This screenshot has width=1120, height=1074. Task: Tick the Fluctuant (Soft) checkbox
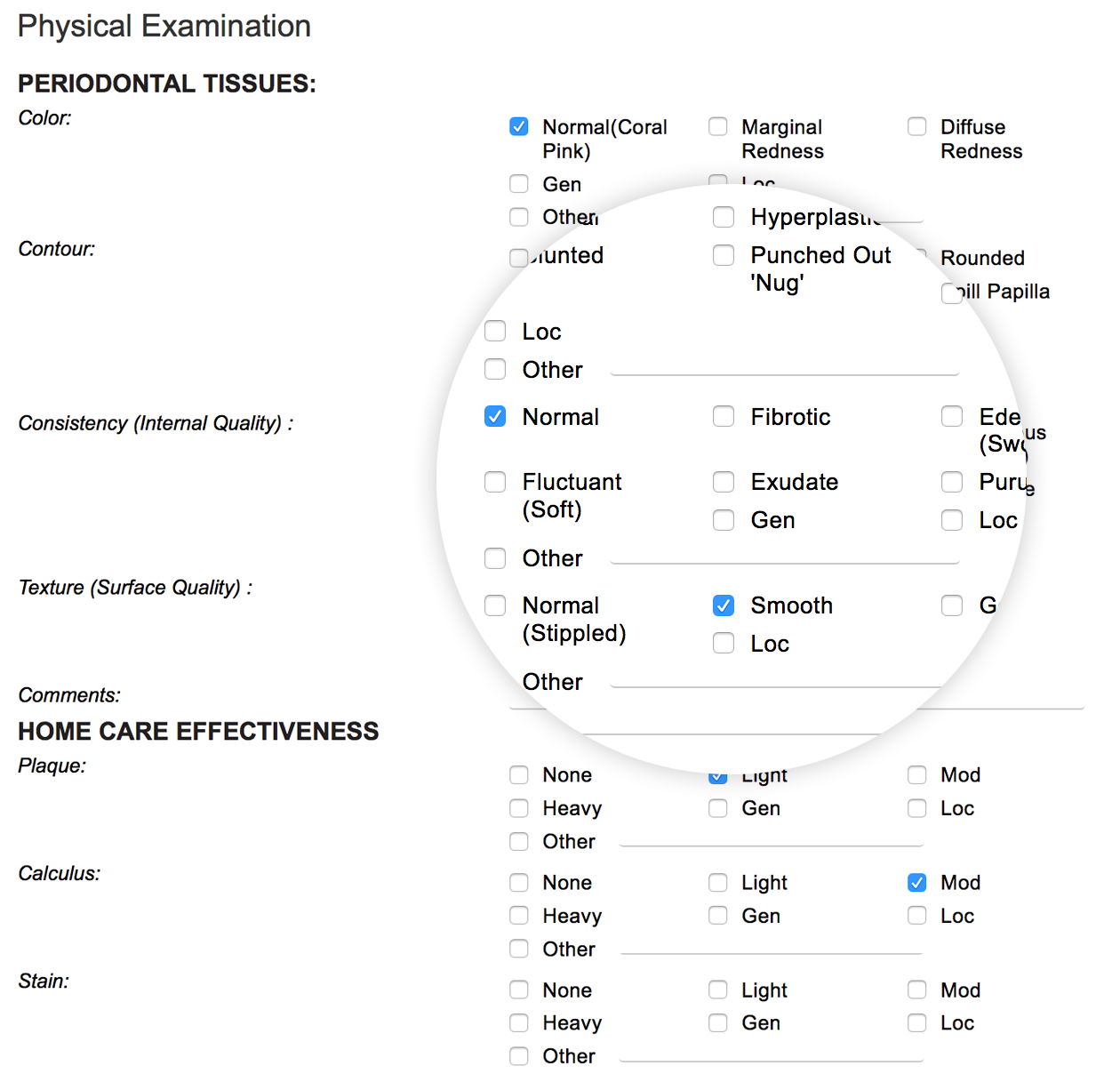pos(495,482)
